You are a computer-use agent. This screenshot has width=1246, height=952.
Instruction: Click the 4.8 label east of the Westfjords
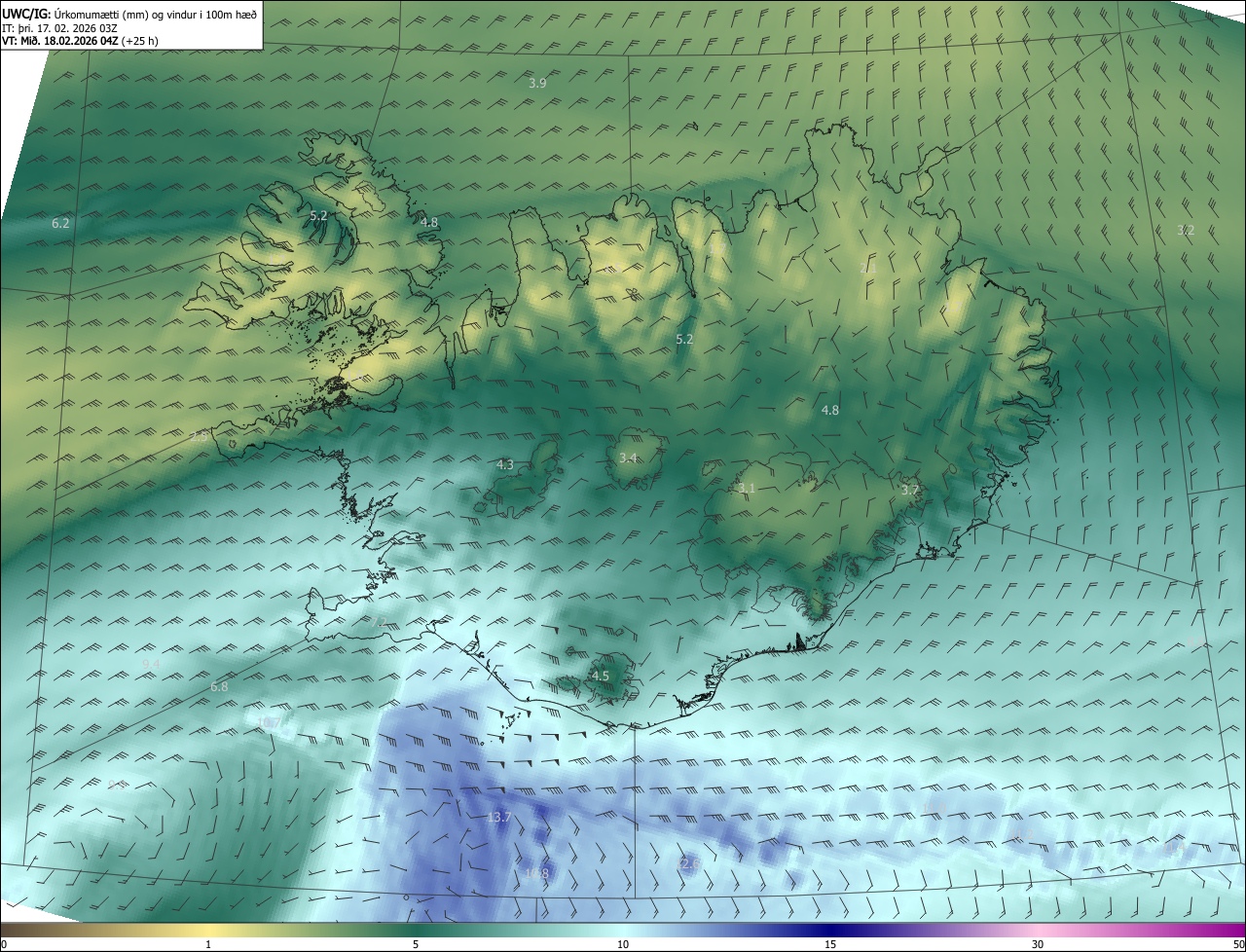click(x=429, y=223)
